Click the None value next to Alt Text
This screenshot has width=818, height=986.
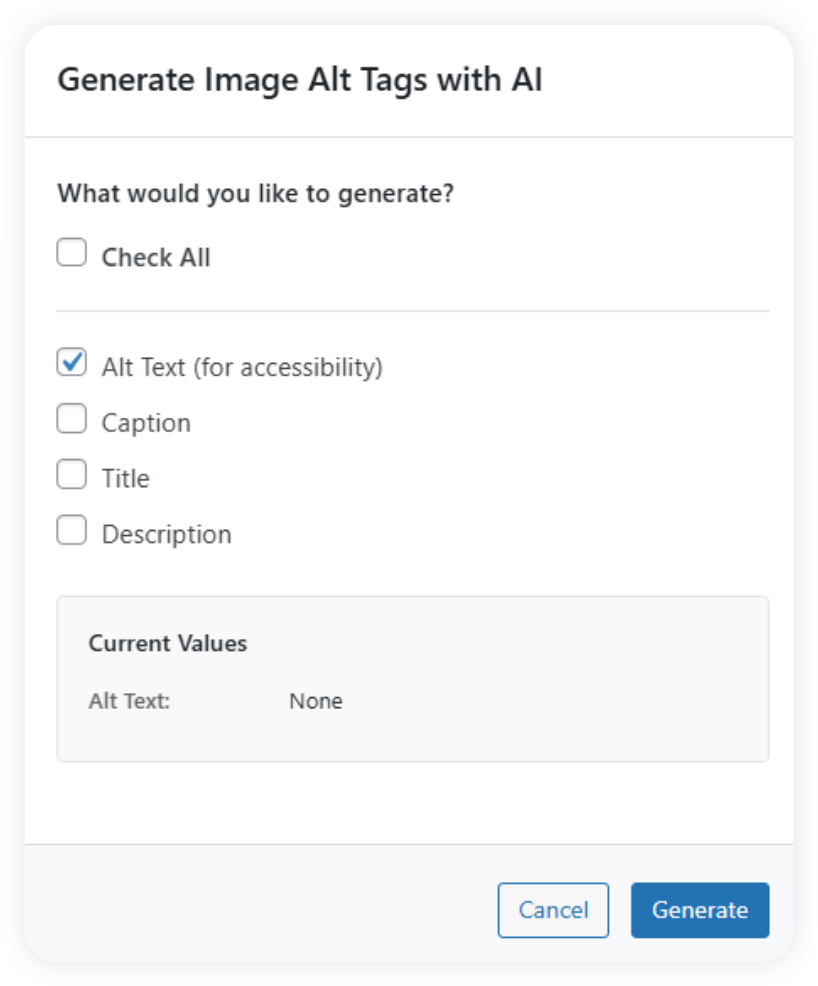(x=315, y=701)
